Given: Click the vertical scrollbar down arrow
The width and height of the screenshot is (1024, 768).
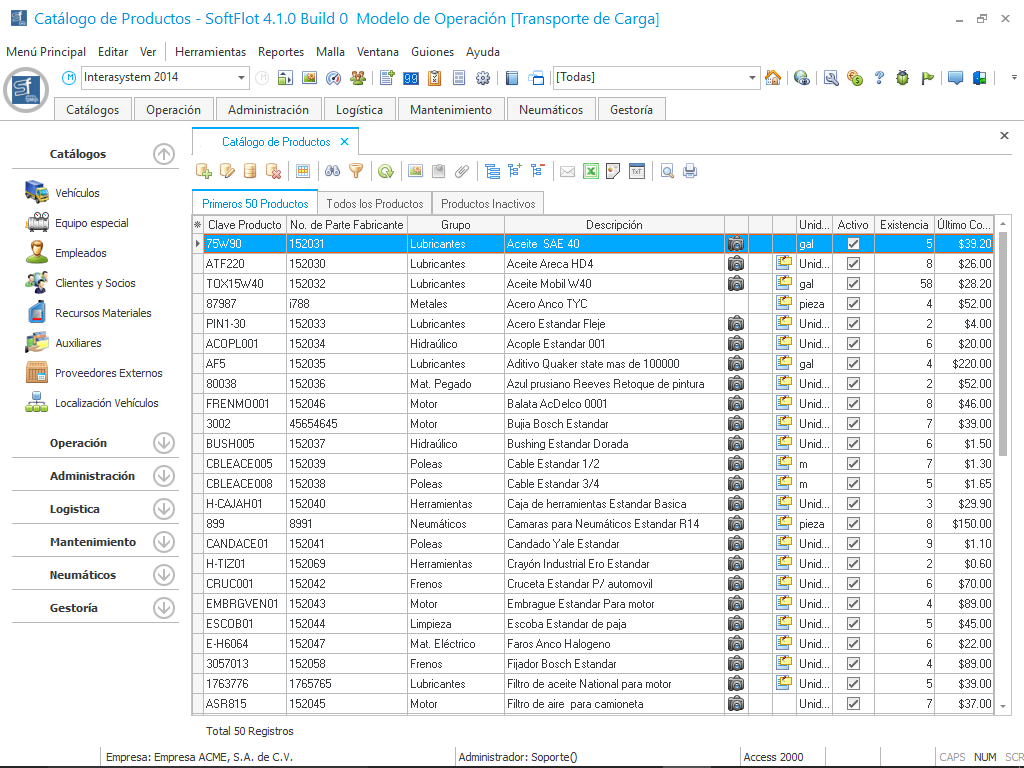Looking at the screenshot, I should 1003,706.
